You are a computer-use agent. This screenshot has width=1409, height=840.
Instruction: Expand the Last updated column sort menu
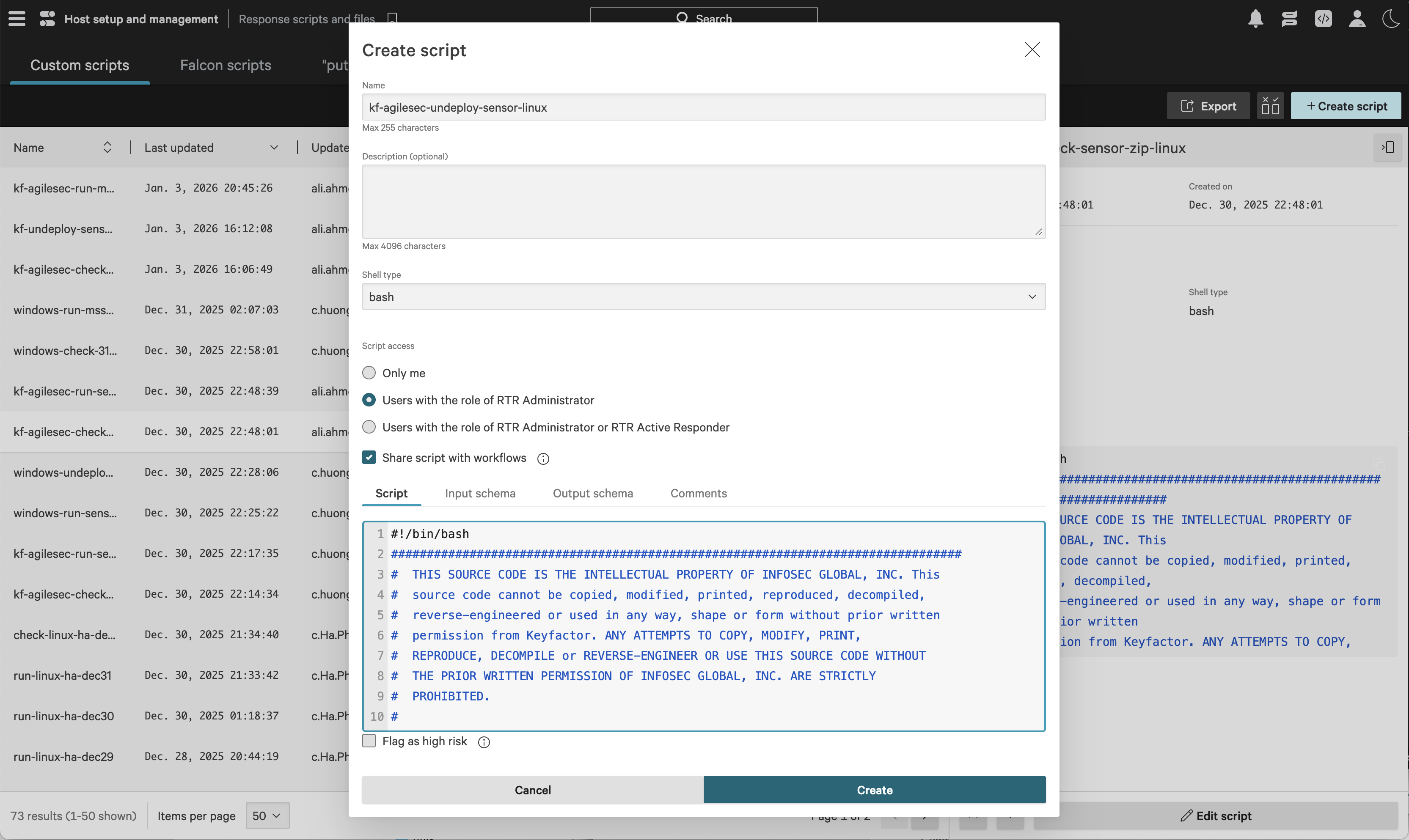[274, 148]
